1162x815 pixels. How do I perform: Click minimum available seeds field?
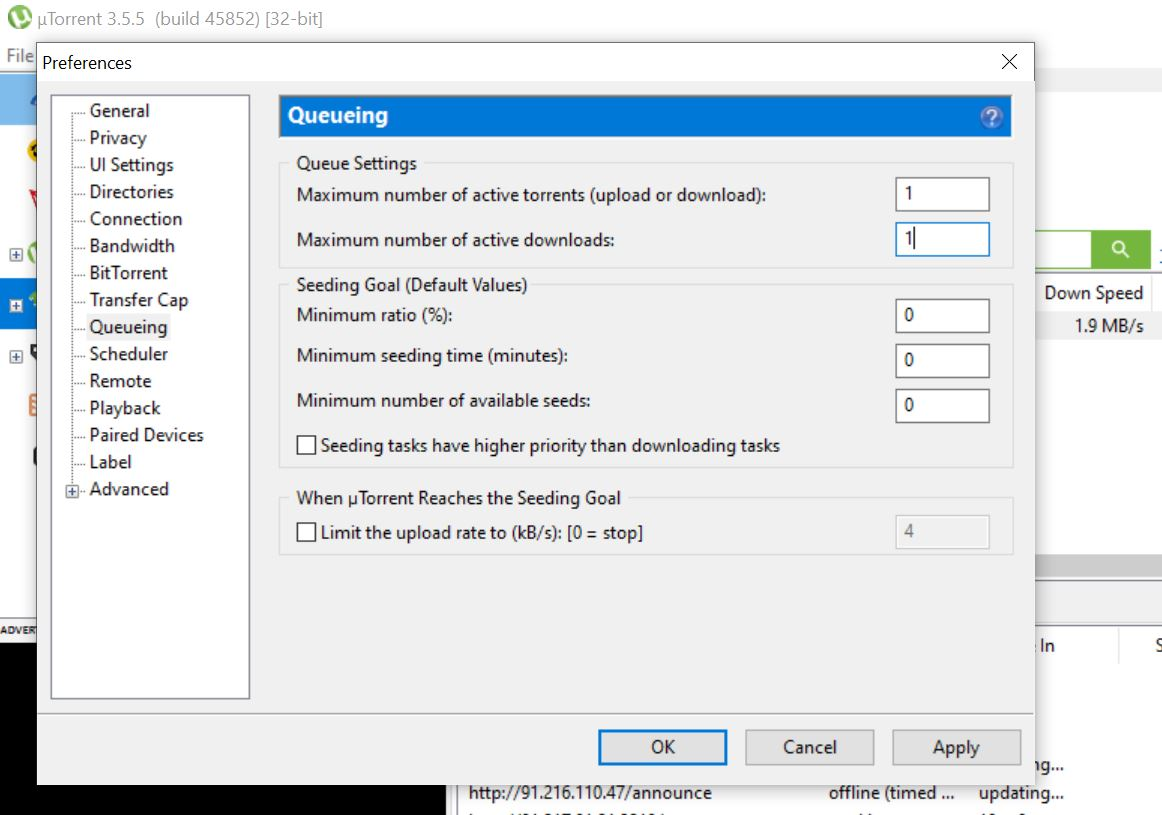(942, 406)
